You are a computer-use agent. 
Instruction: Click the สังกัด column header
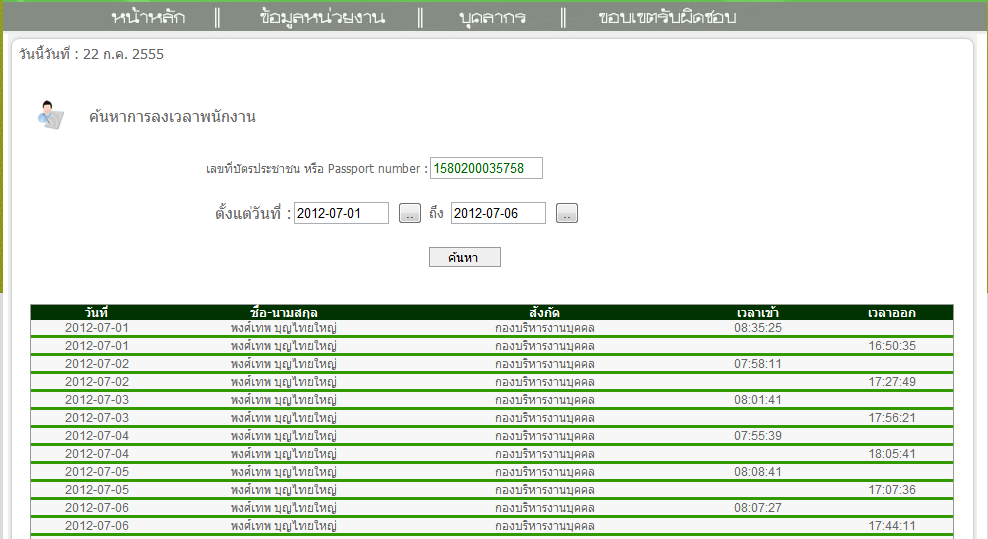[544, 313]
